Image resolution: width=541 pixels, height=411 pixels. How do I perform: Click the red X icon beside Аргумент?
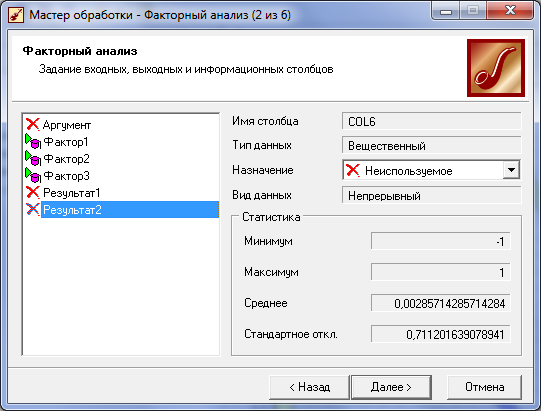[x=33, y=124]
